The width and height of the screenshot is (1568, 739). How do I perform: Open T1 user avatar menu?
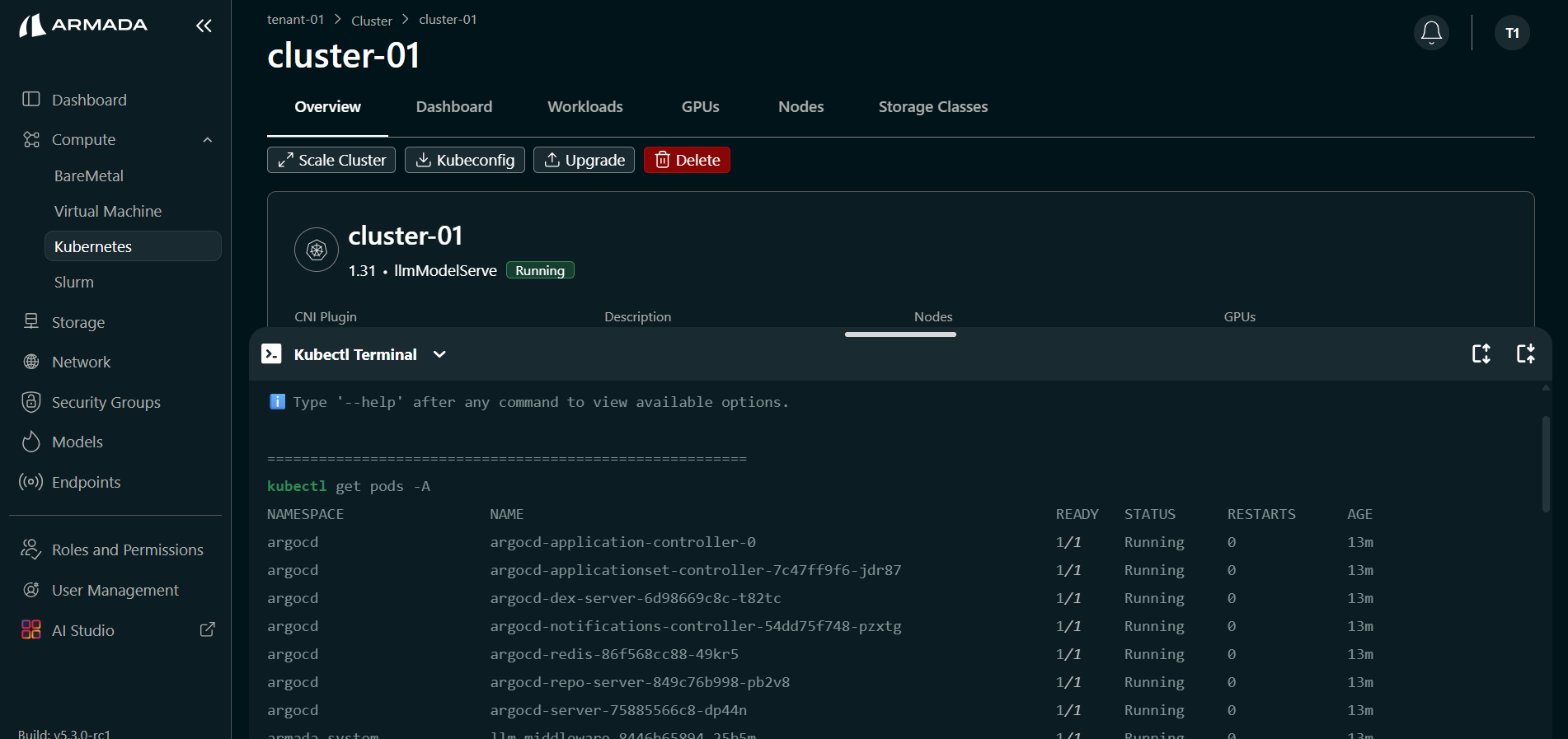(1512, 33)
